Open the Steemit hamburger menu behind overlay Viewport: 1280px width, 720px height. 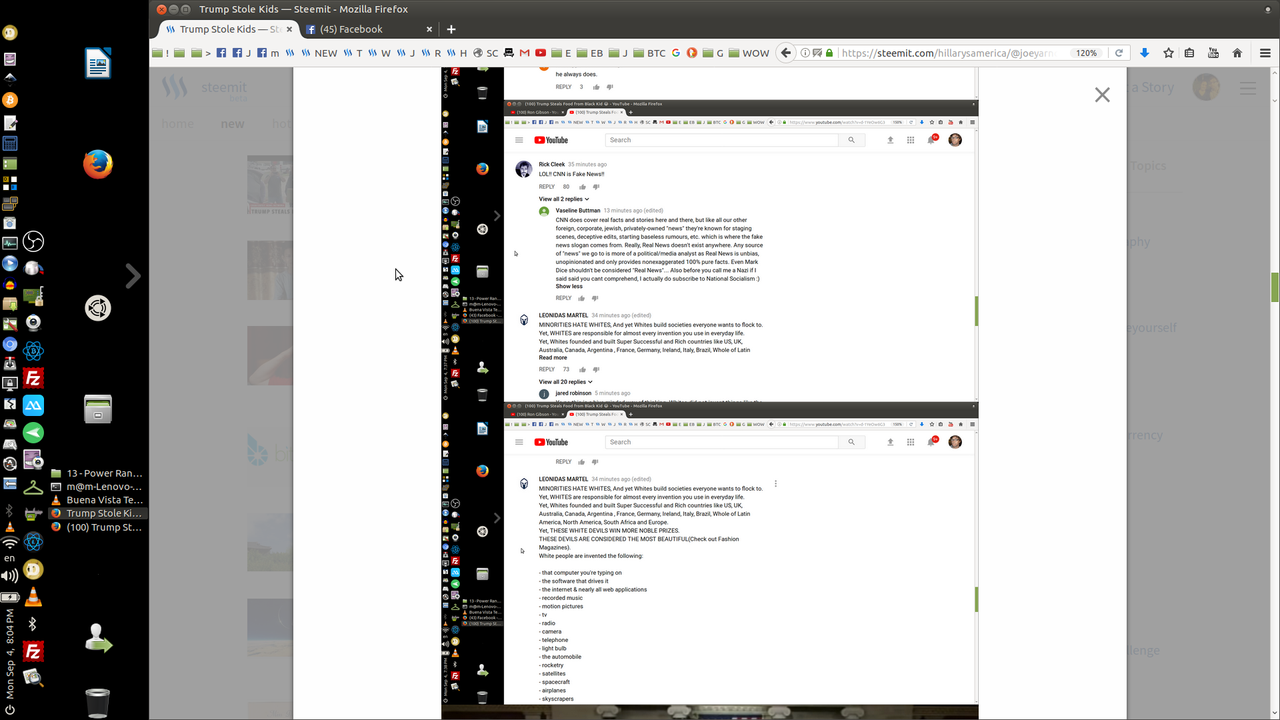click(x=1248, y=88)
